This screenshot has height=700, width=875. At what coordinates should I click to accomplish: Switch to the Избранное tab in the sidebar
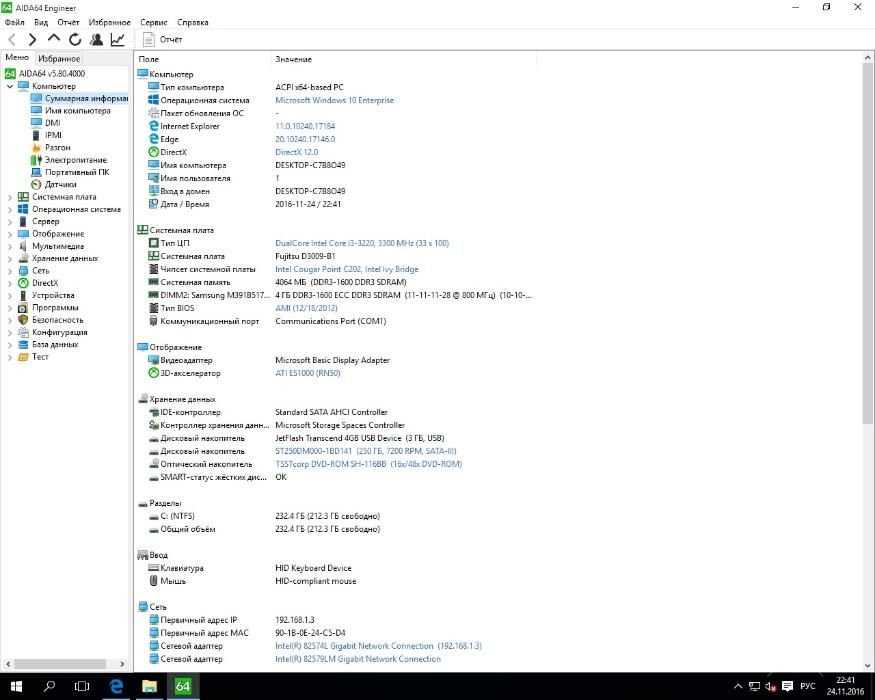(59, 59)
